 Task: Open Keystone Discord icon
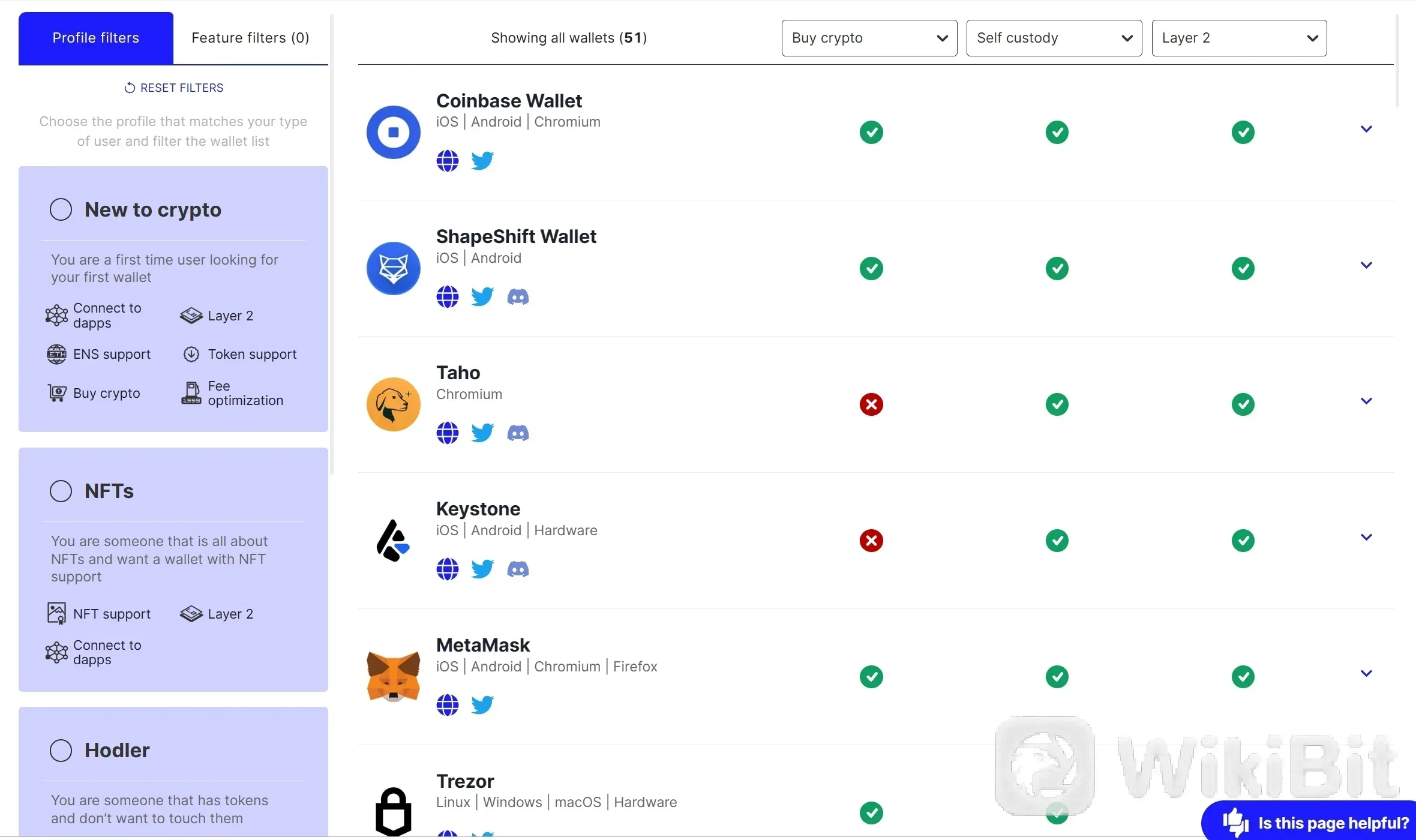pyautogui.click(x=518, y=569)
